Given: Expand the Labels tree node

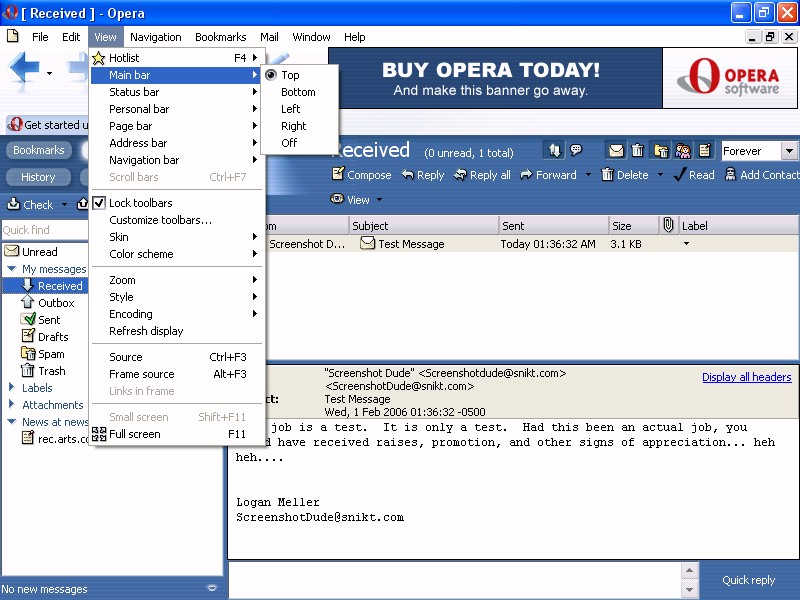Looking at the screenshot, I should point(11,388).
